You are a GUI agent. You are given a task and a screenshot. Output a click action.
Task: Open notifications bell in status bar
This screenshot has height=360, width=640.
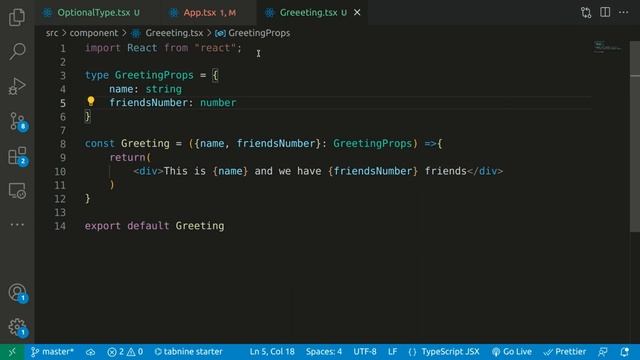coord(624,351)
